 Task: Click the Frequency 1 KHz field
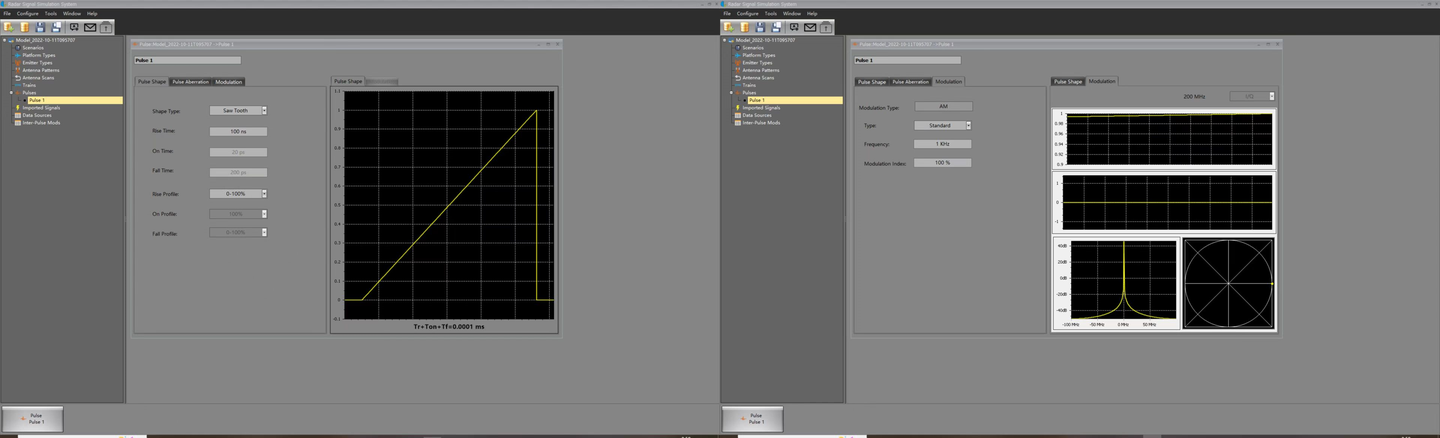pyautogui.click(x=943, y=144)
